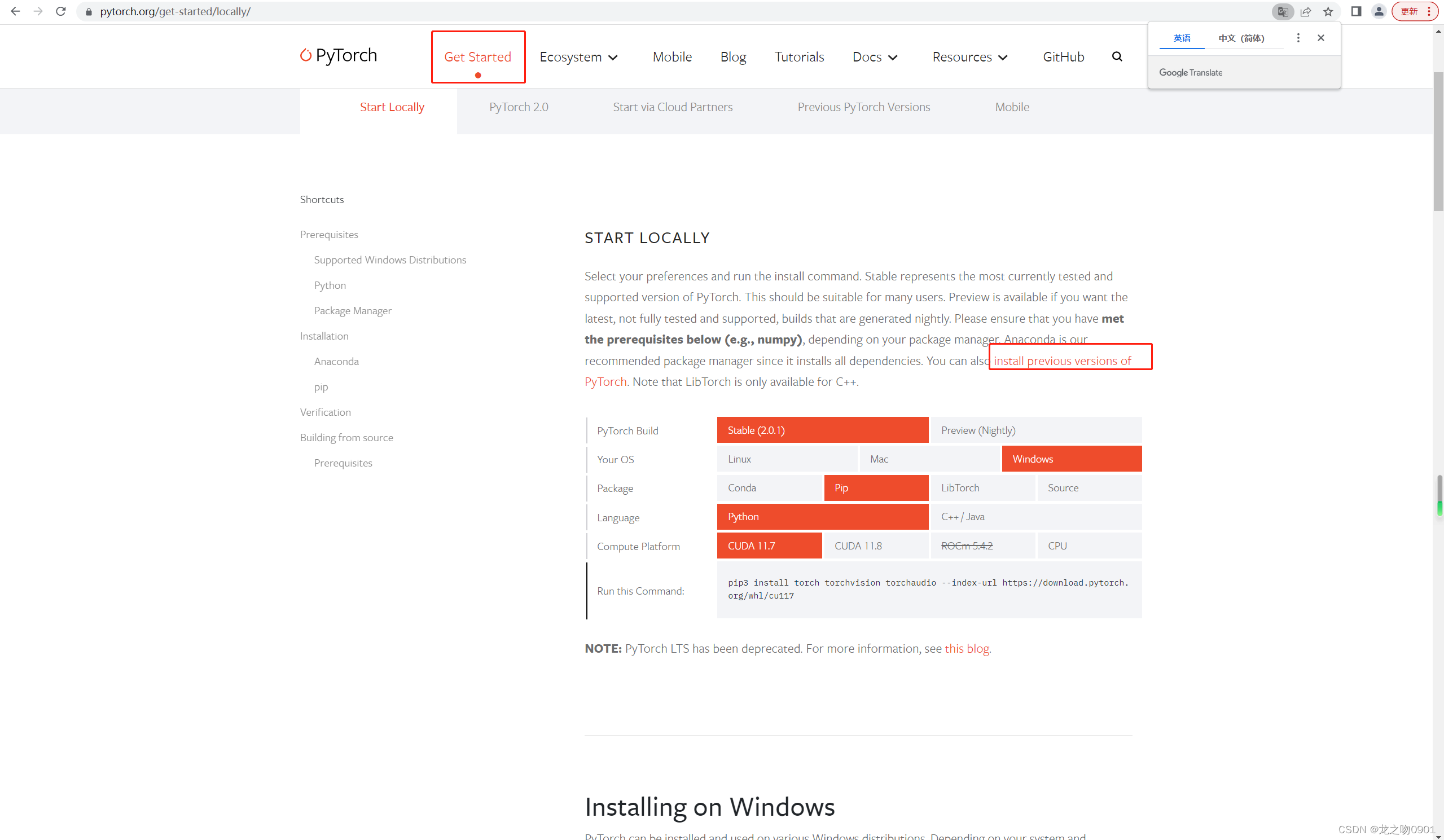Select Preview (Nightly) build option
The image size is (1444, 840).
coord(1036,430)
